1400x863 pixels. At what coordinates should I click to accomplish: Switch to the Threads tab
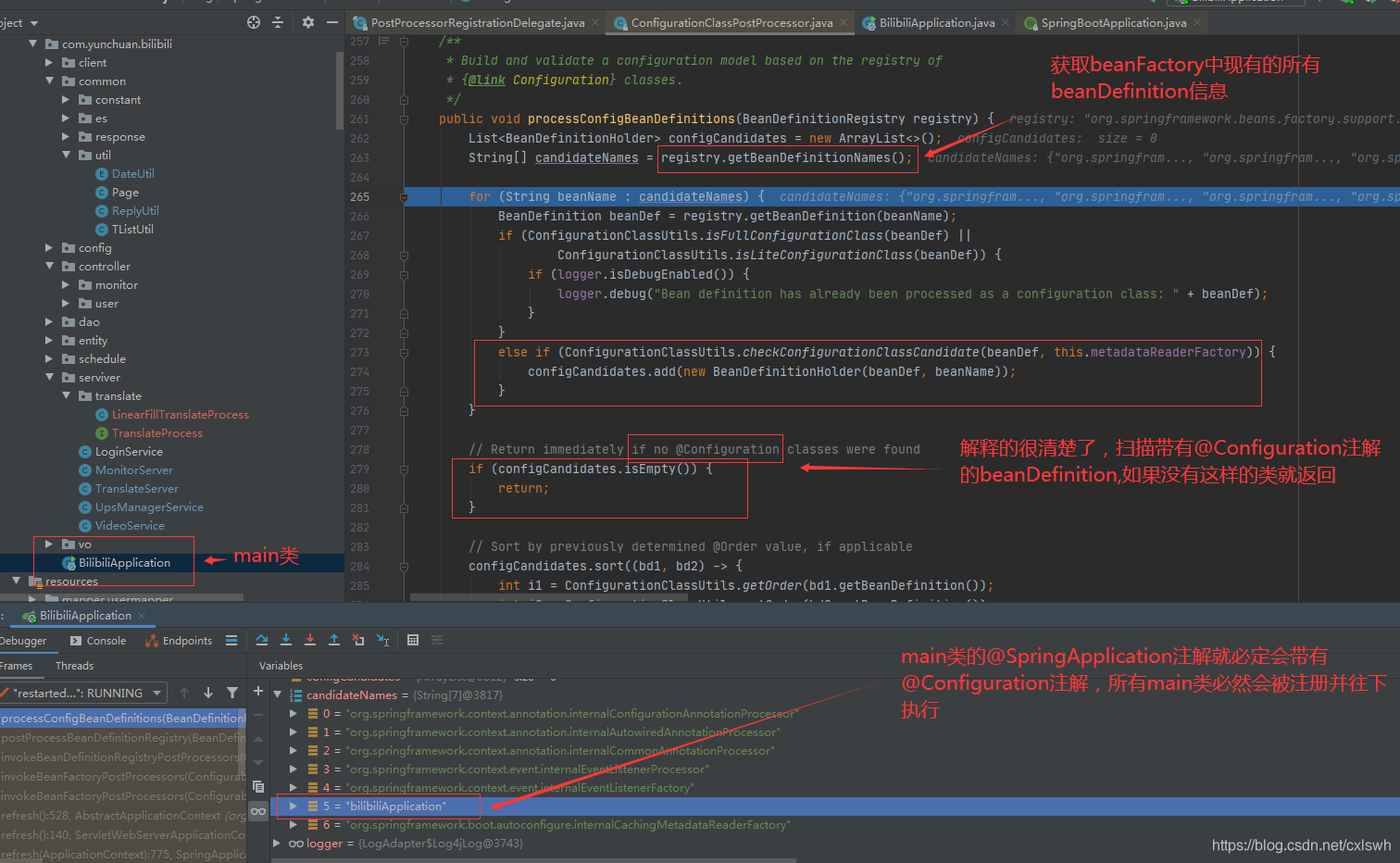[74, 666]
